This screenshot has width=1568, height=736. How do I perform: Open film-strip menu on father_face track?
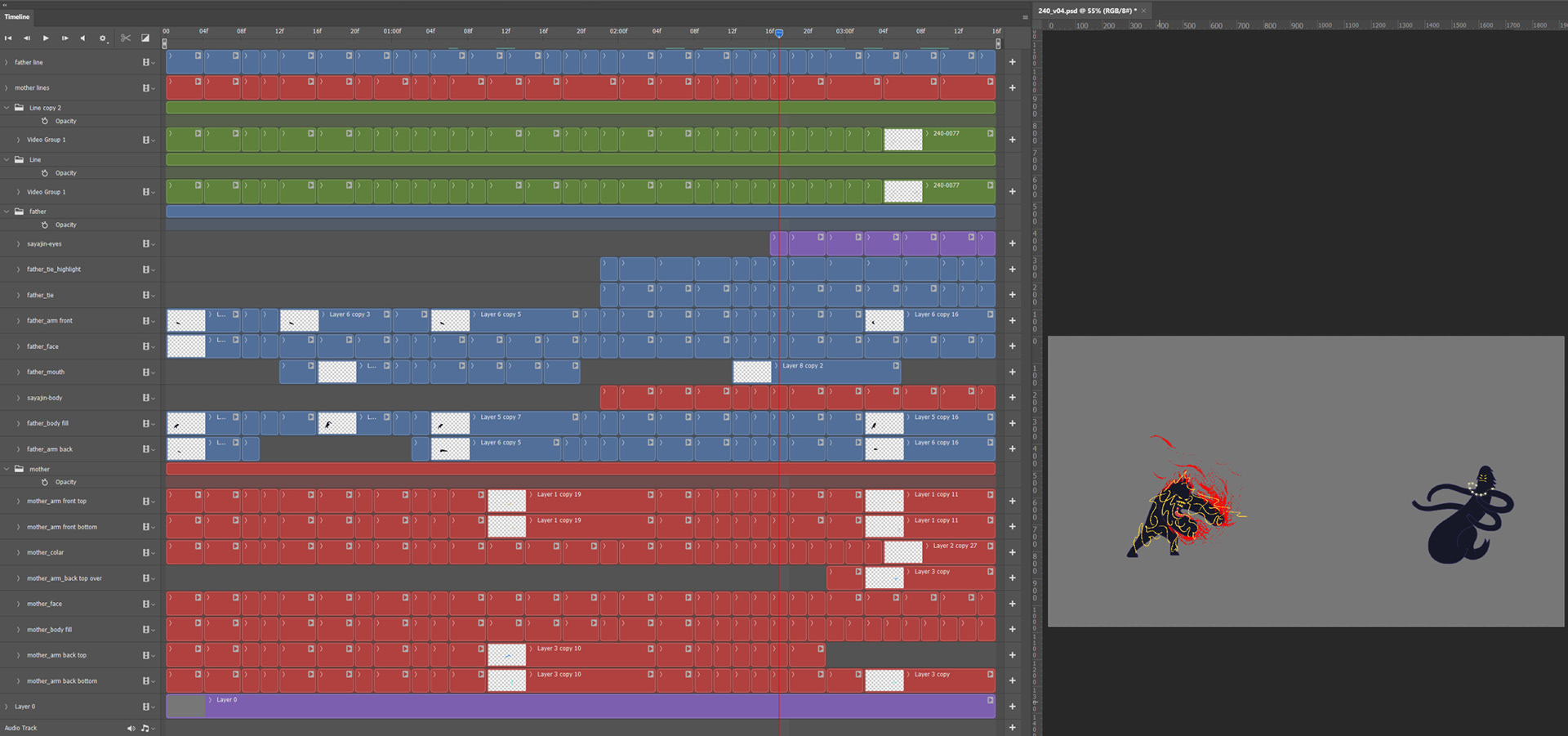point(148,346)
